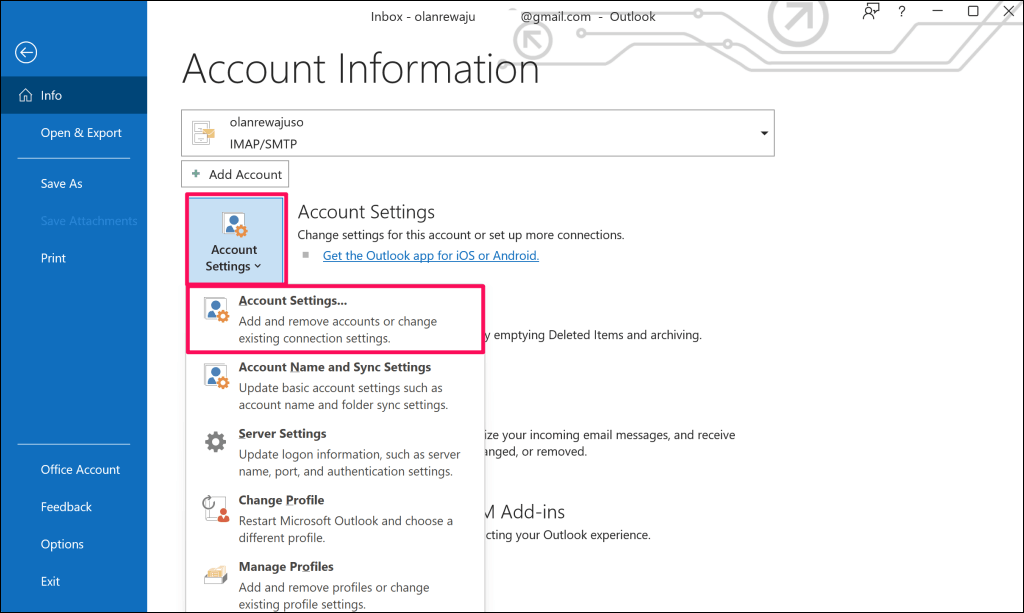Open the help question mark icon
The width and height of the screenshot is (1024, 613).
click(901, 12)
